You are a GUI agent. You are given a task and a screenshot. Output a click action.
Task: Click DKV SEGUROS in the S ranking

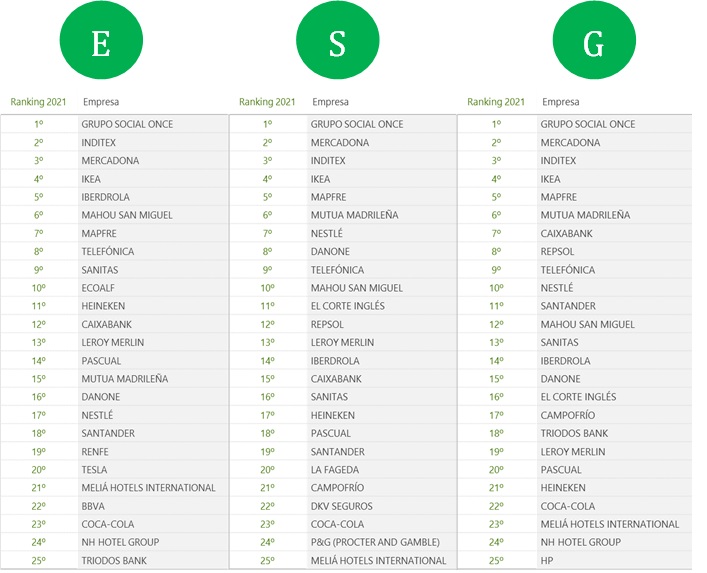tap(342, 506)
